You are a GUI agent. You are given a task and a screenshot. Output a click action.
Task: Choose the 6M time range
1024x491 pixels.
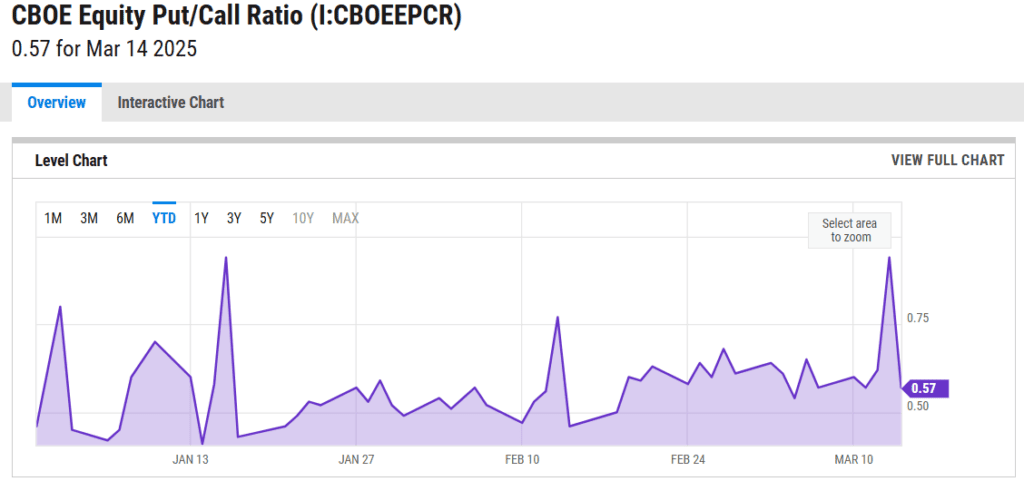[125, 218]
